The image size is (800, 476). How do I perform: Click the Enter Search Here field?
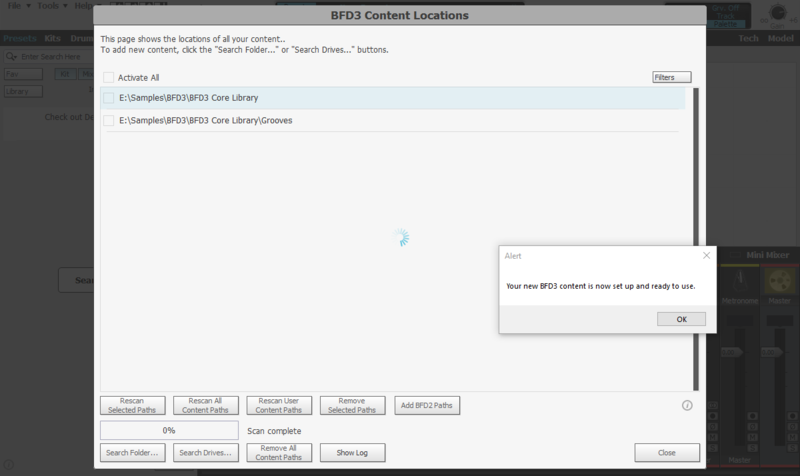pos(49,57)
